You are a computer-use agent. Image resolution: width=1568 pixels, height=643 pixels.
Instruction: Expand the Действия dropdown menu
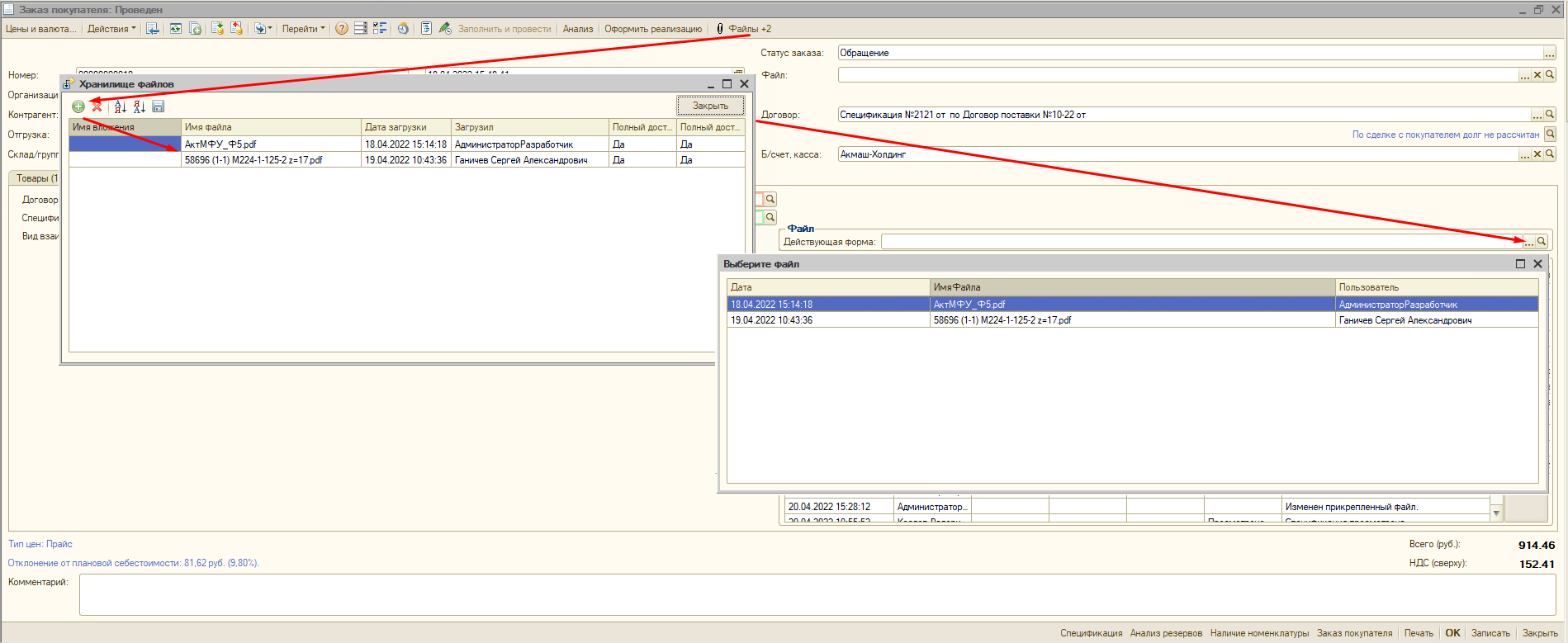(x=111, y=29)
